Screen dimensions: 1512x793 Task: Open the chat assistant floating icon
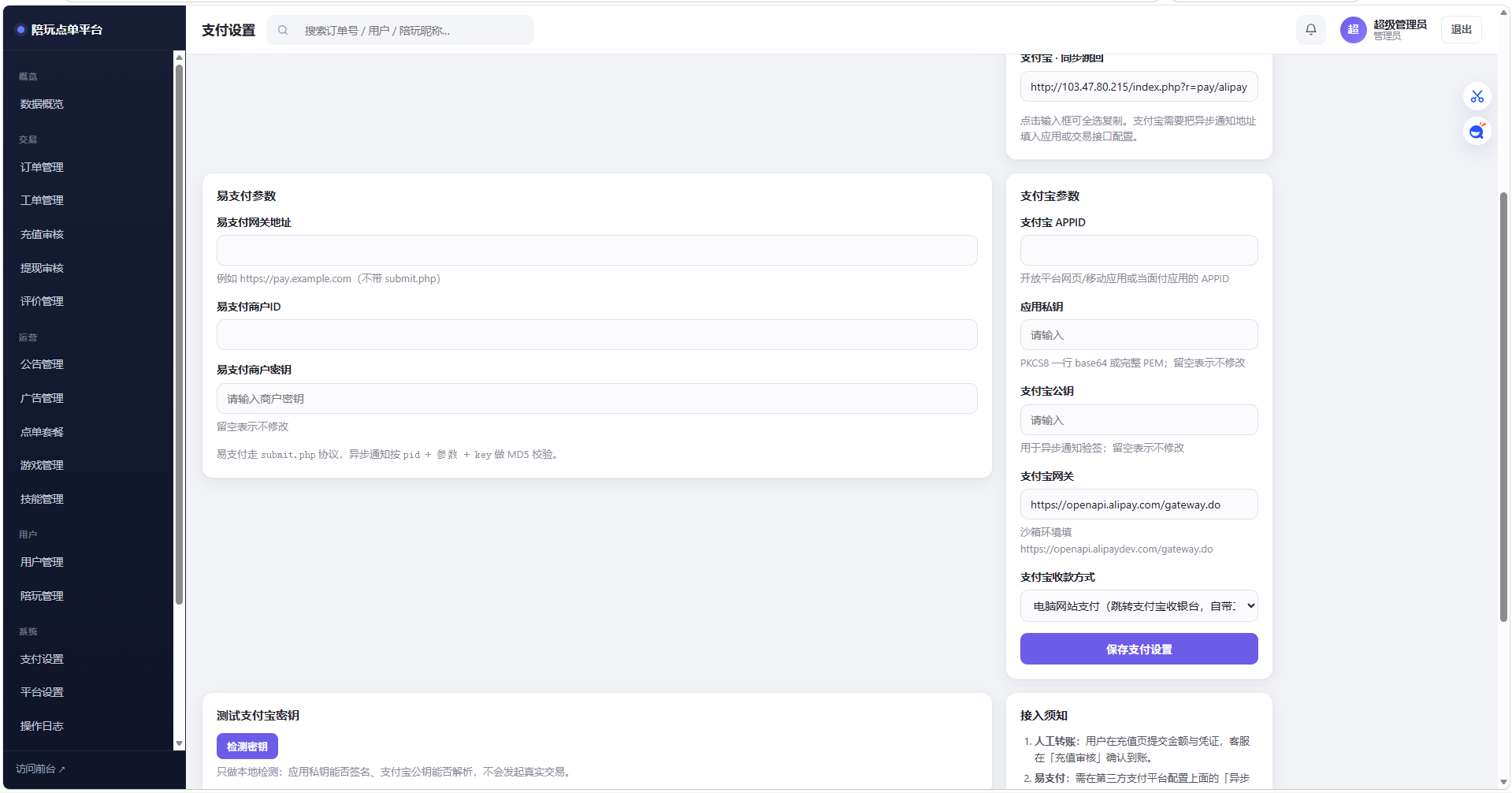point(1477,131)
